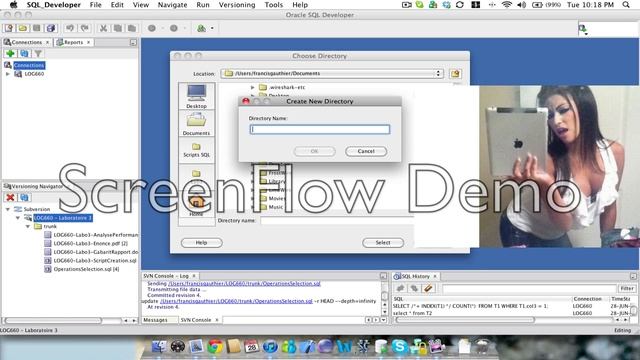The height and width of the screenshot is (360, 640).
Task: Refresh the Versioning Navigator
Action: click(24, 198)
